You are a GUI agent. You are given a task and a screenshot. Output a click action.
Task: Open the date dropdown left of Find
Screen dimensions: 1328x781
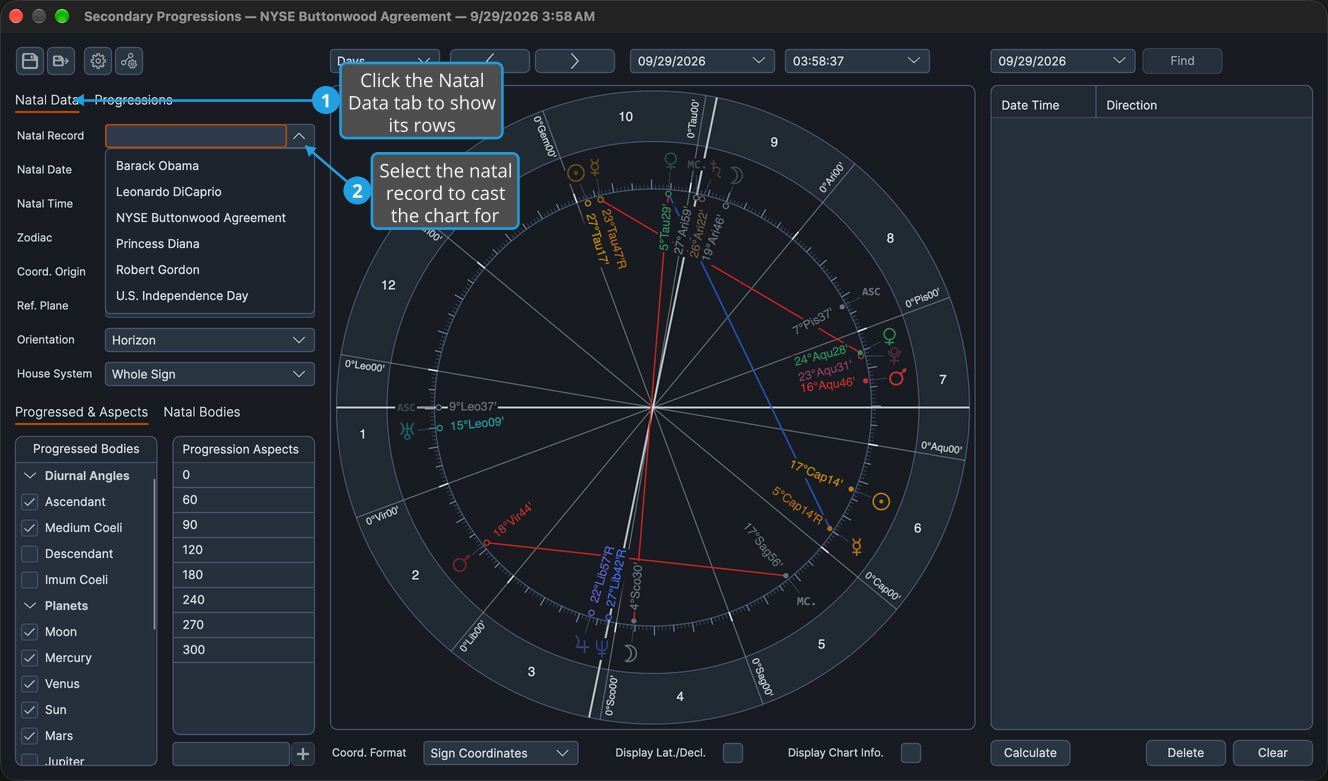tap(1063, 61)
